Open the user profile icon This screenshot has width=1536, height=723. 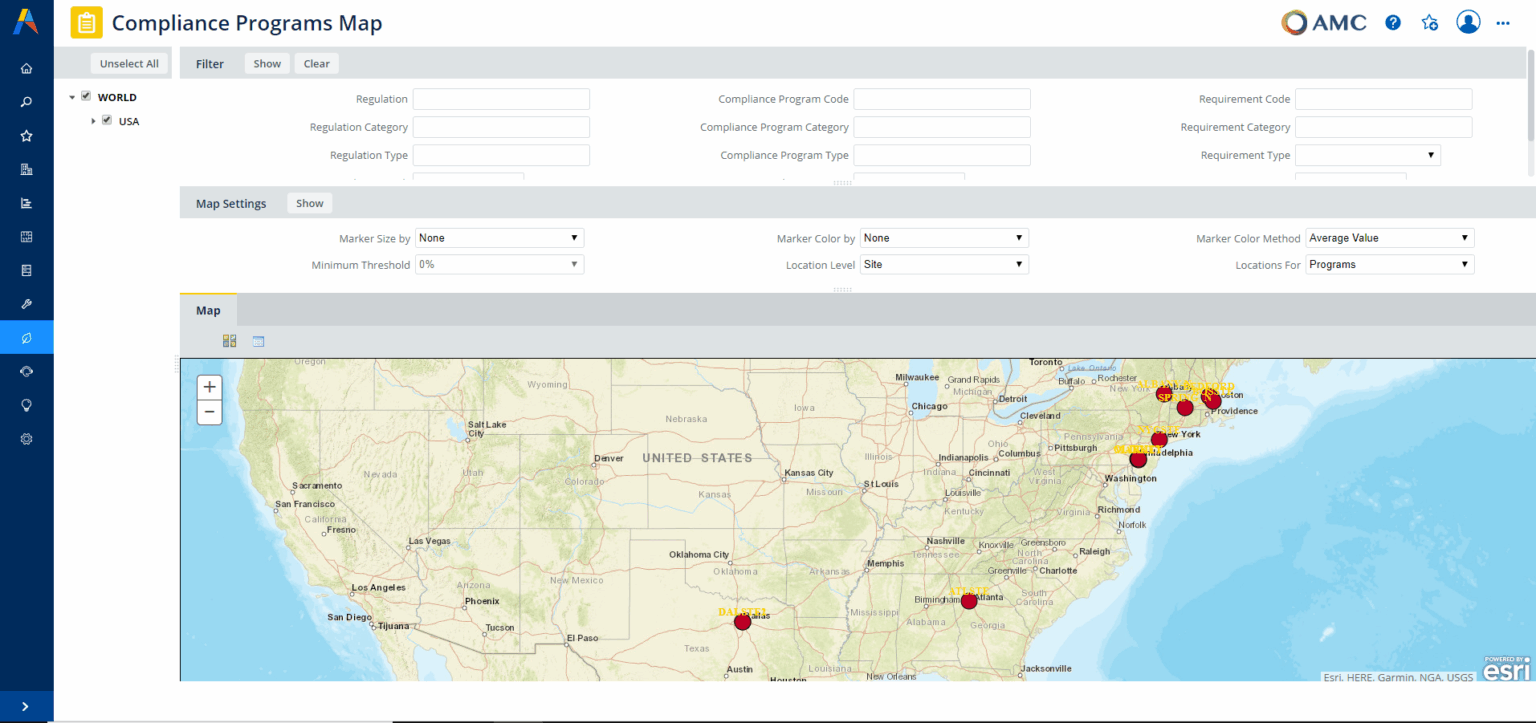1468,22
